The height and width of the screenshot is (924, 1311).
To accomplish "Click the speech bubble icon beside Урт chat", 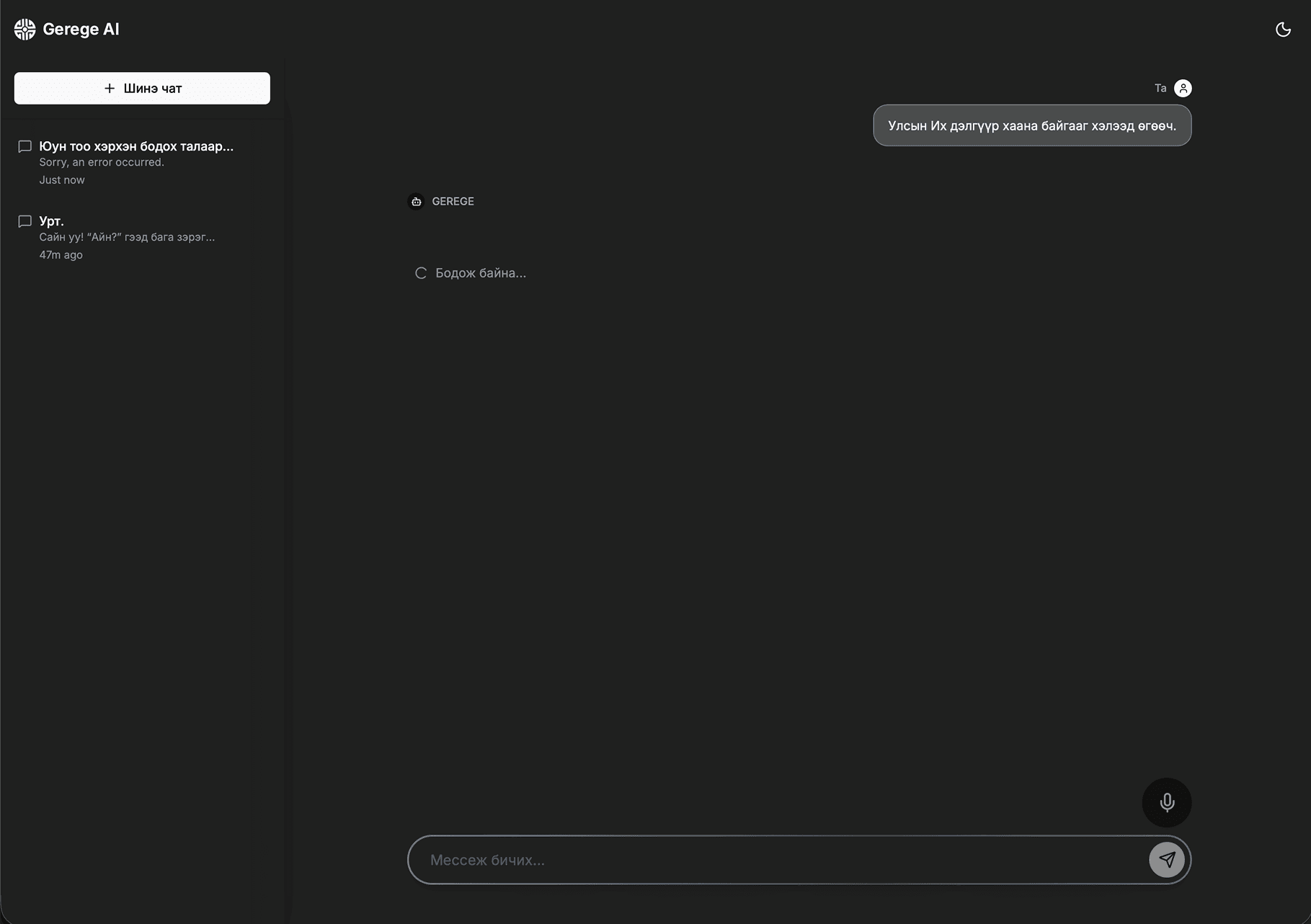I will pos(25,221).
